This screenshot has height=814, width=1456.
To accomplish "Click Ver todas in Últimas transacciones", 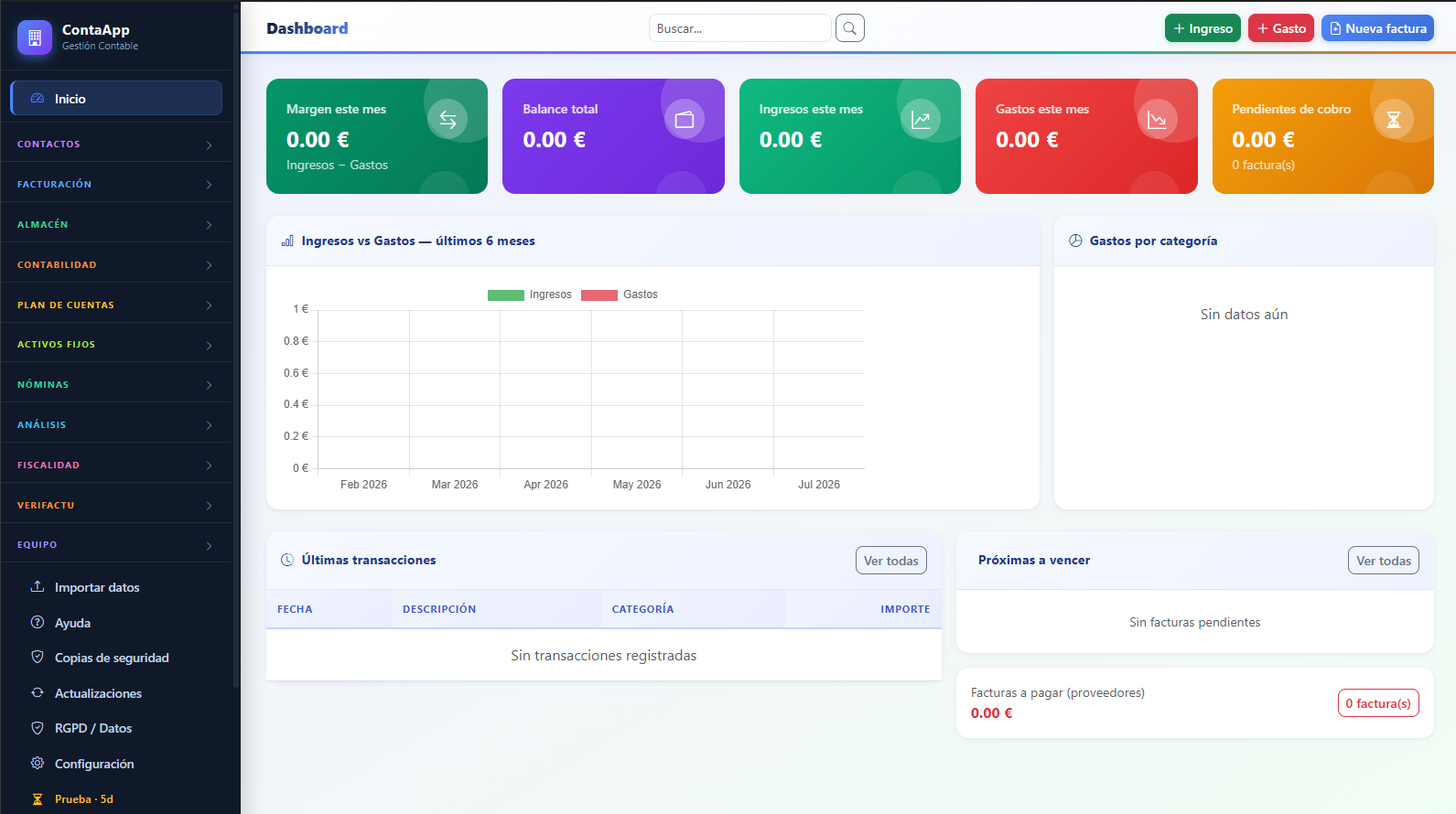I will click(x=891, y=561).
